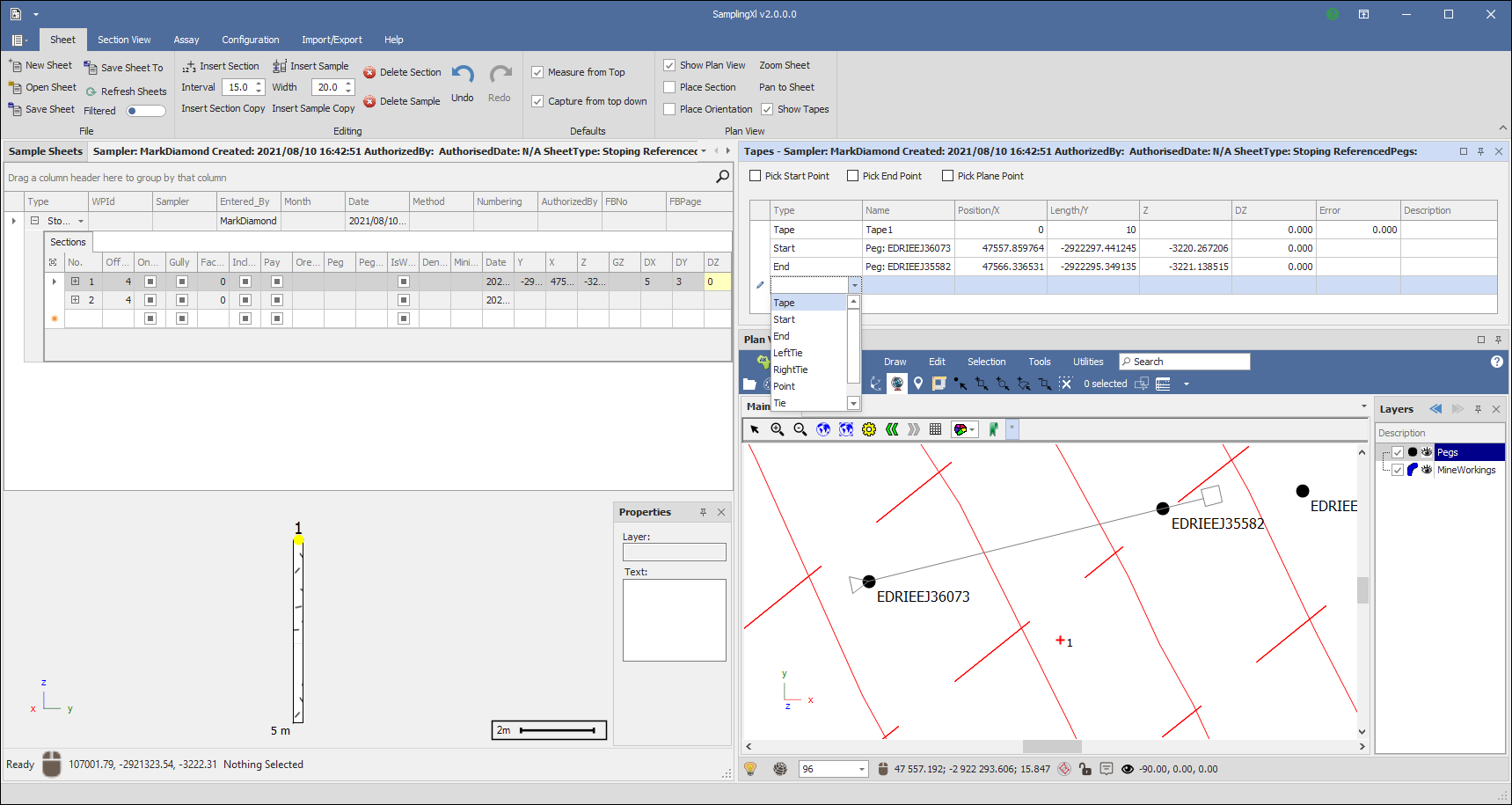Toggle visibility checkbox of MineWorkings layer

pyautogui.click(x=1398, y=470)
